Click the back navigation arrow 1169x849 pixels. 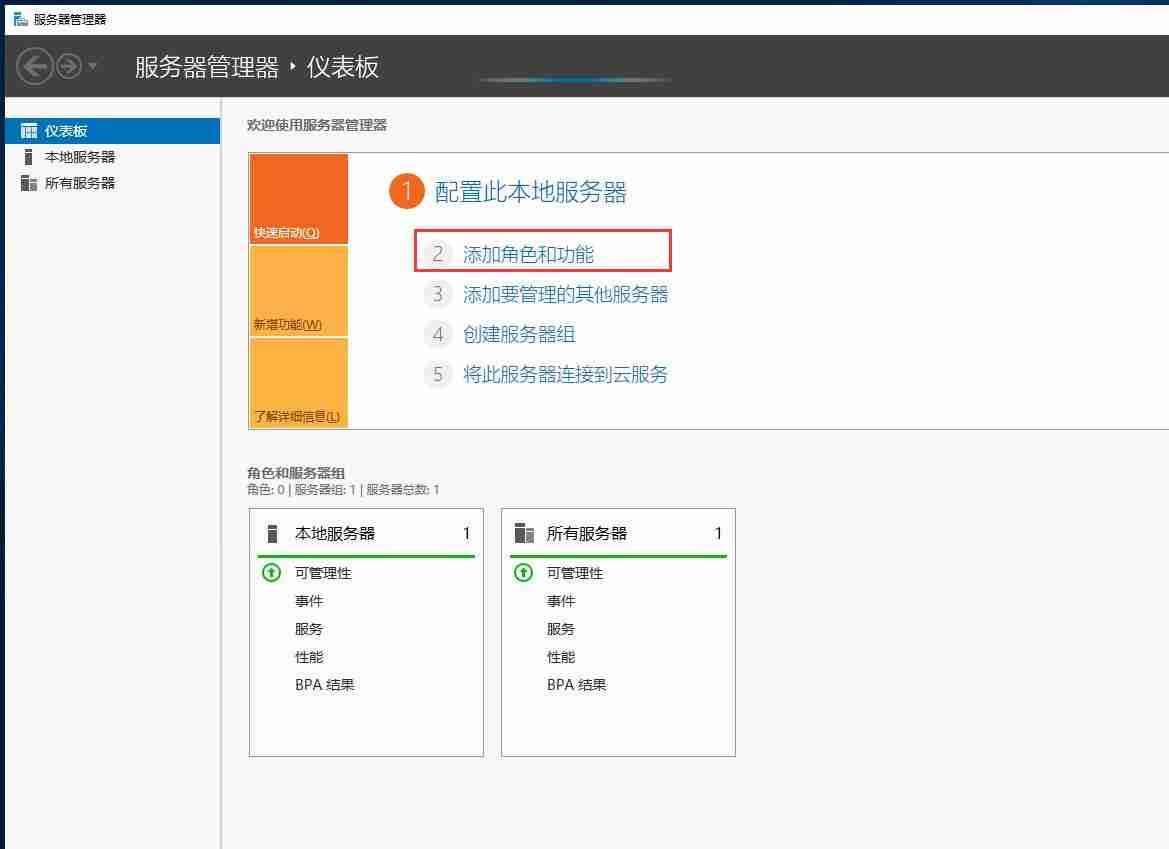(34, 66)
